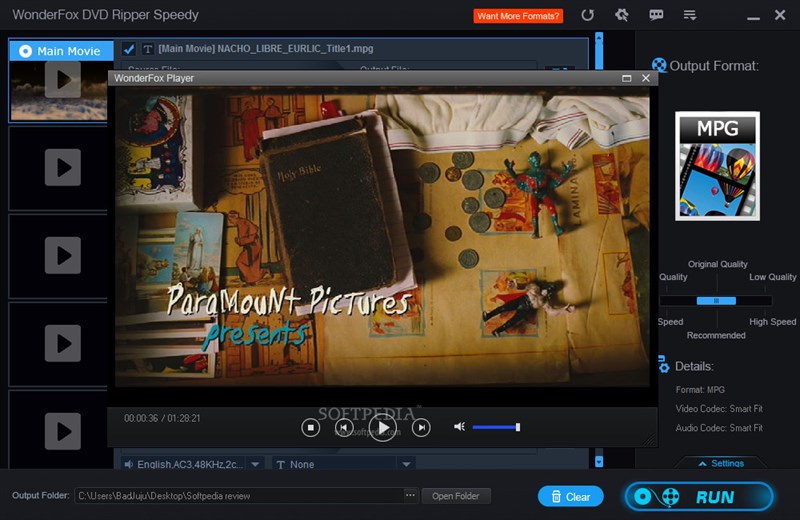This screenshot has width=800, height=520.
Task: Skip to next in WonderFox Player
Action: tap(421, 428)
